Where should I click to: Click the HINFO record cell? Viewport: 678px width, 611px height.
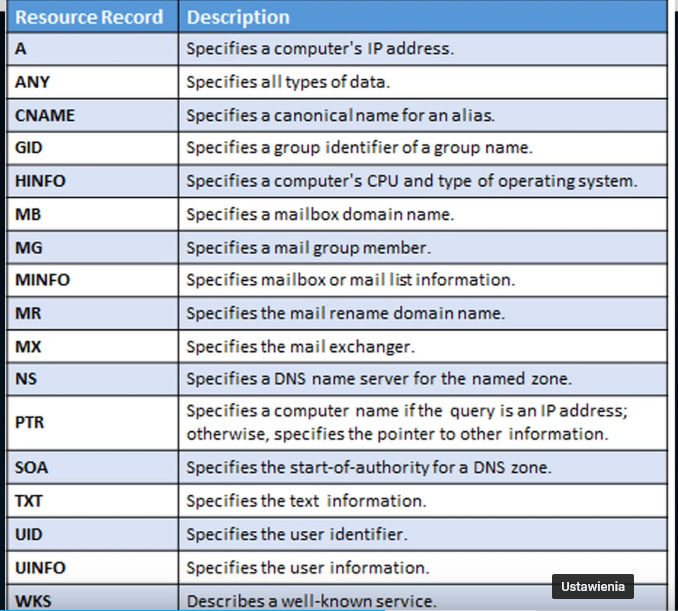pyautogui.click(x=93, y=181)
